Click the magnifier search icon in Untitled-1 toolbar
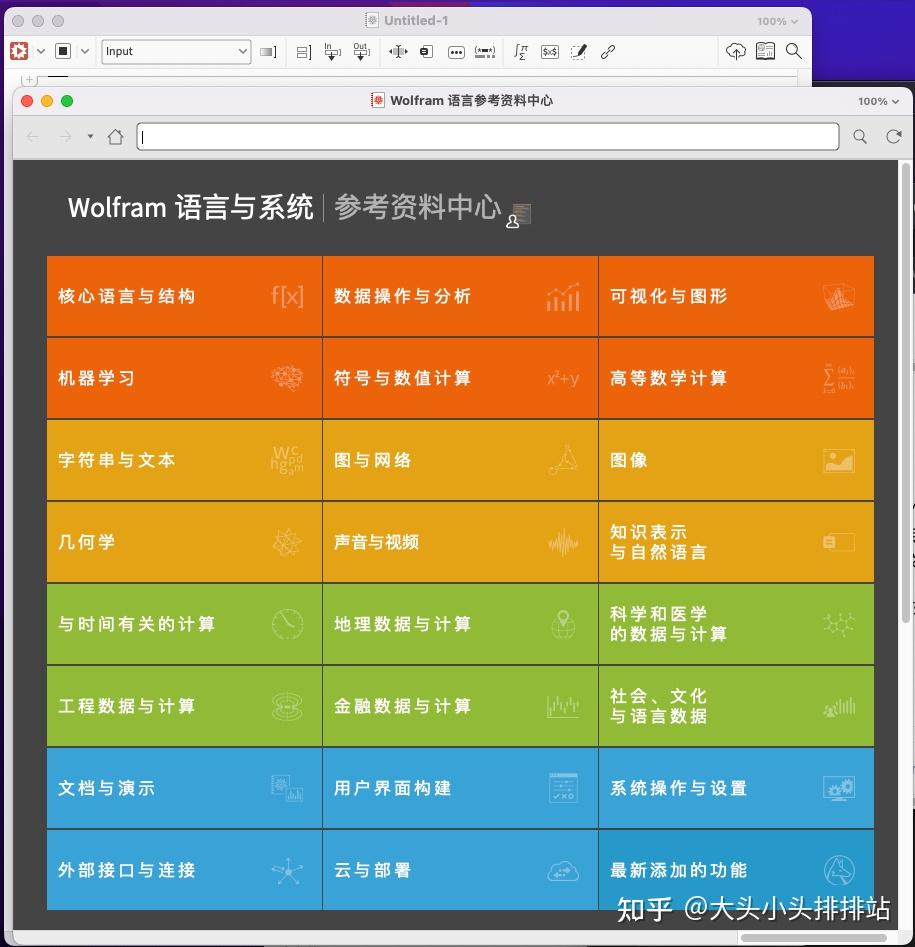The height and width of the screenshot is (947, 915). click(794, 51)
